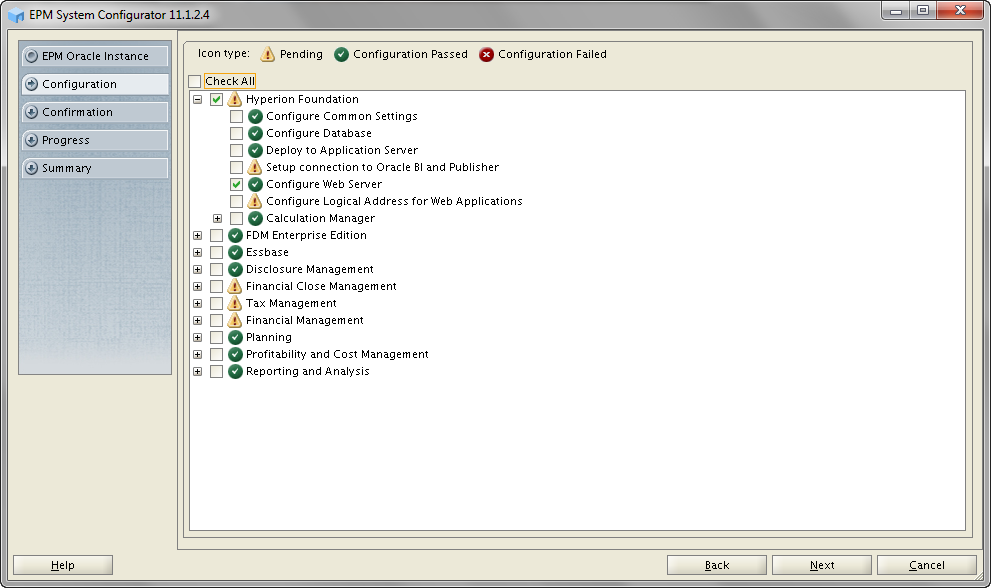Click the Essbase green check icon
The image size is (991, 588).
(x=235, y=252)
